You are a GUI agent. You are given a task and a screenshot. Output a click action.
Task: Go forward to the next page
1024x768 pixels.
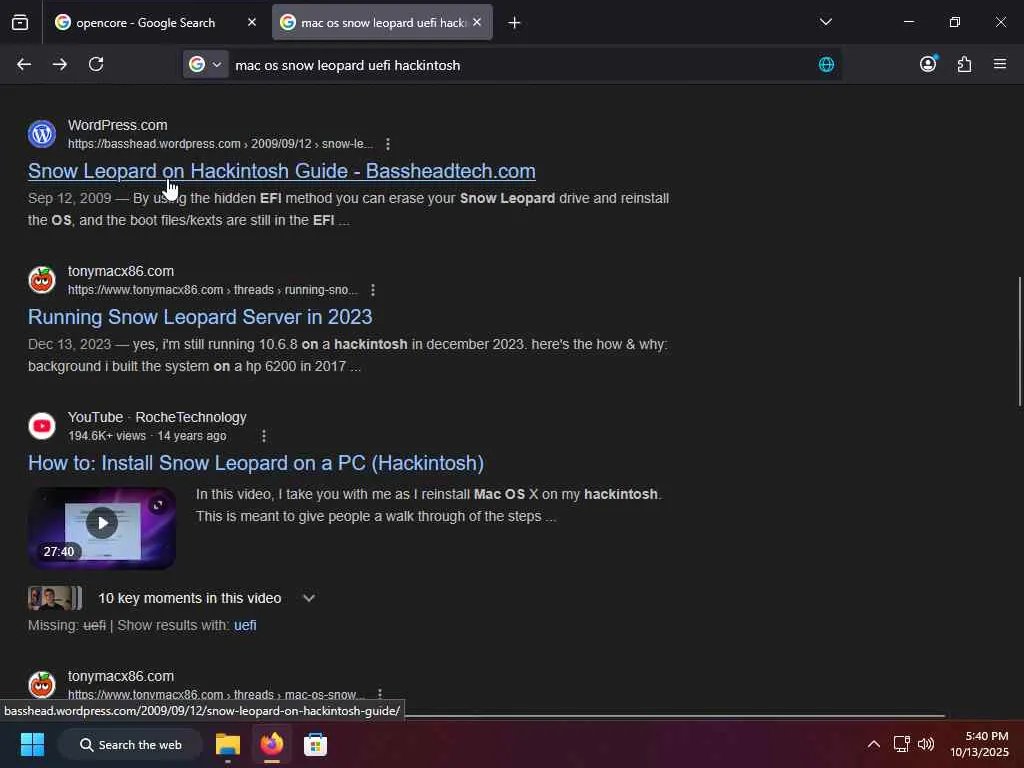coord(59,64)
